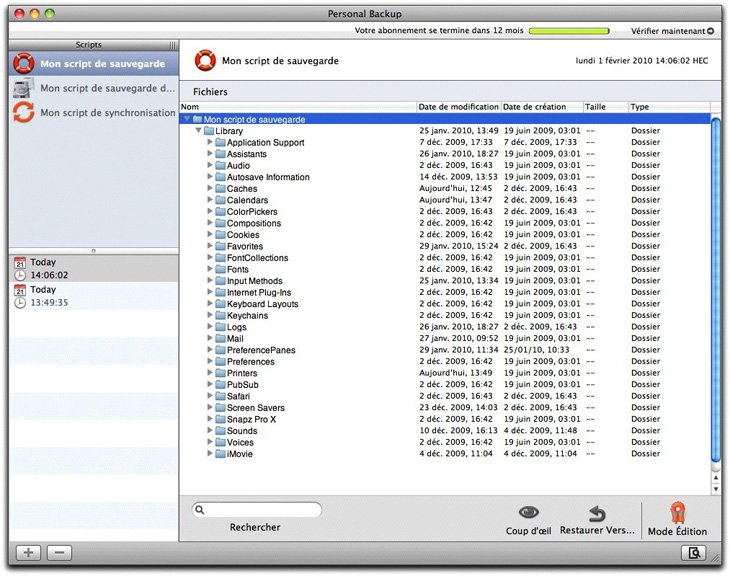Select the Favorites folder row
730x576 pixels.
[x=445, y=246]
